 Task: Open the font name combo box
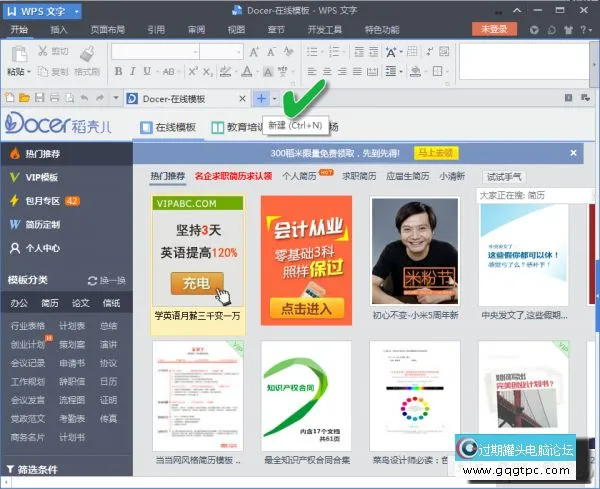point(155,52)
